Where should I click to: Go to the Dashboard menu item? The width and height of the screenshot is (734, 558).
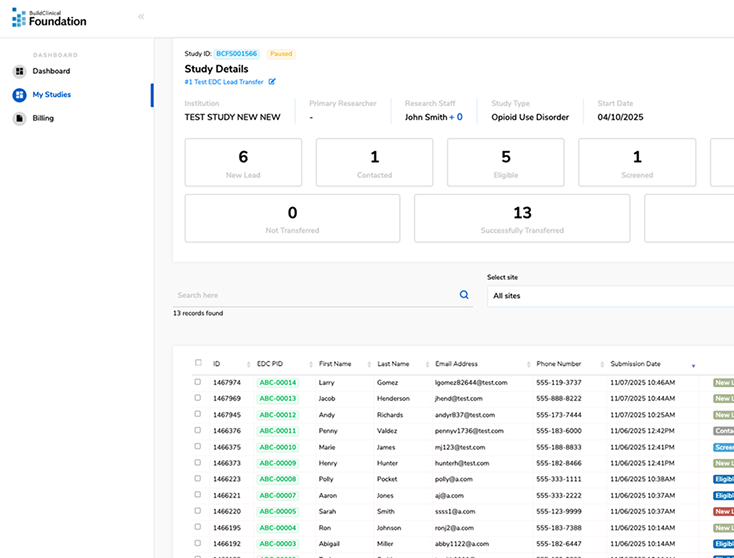(51, 71)
